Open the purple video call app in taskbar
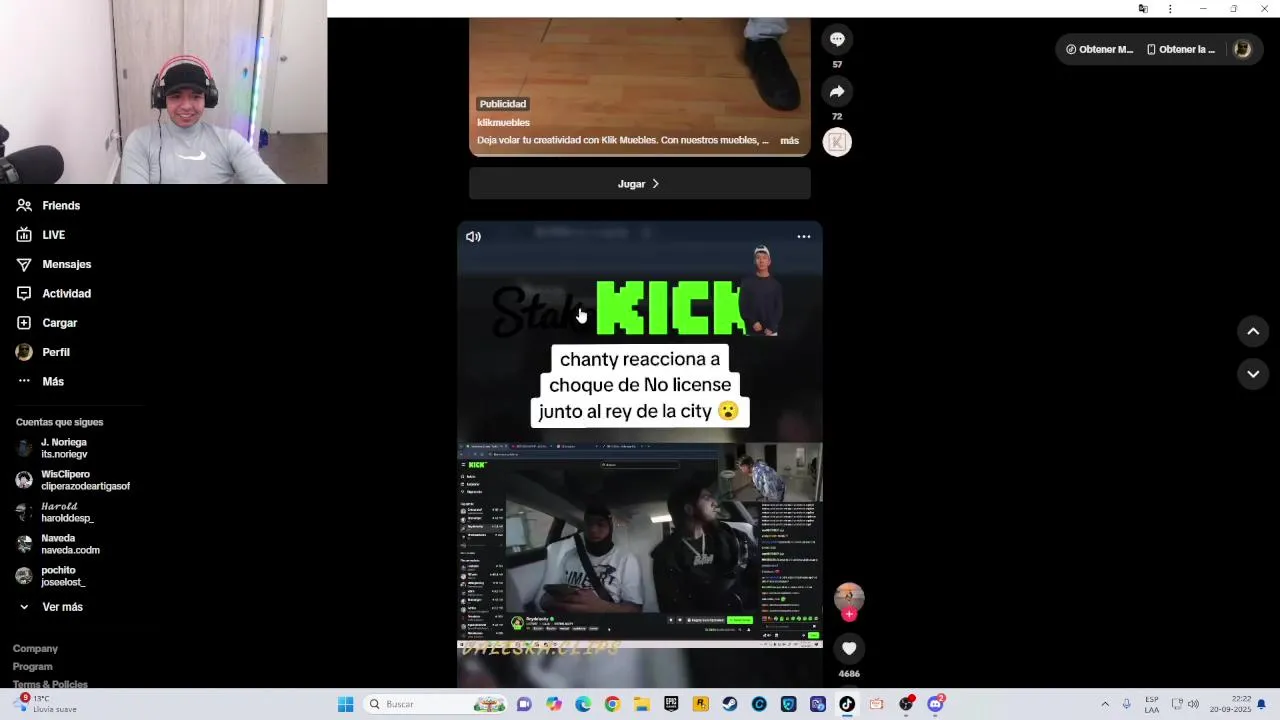 pyautogui.click(x=524, y=704)
